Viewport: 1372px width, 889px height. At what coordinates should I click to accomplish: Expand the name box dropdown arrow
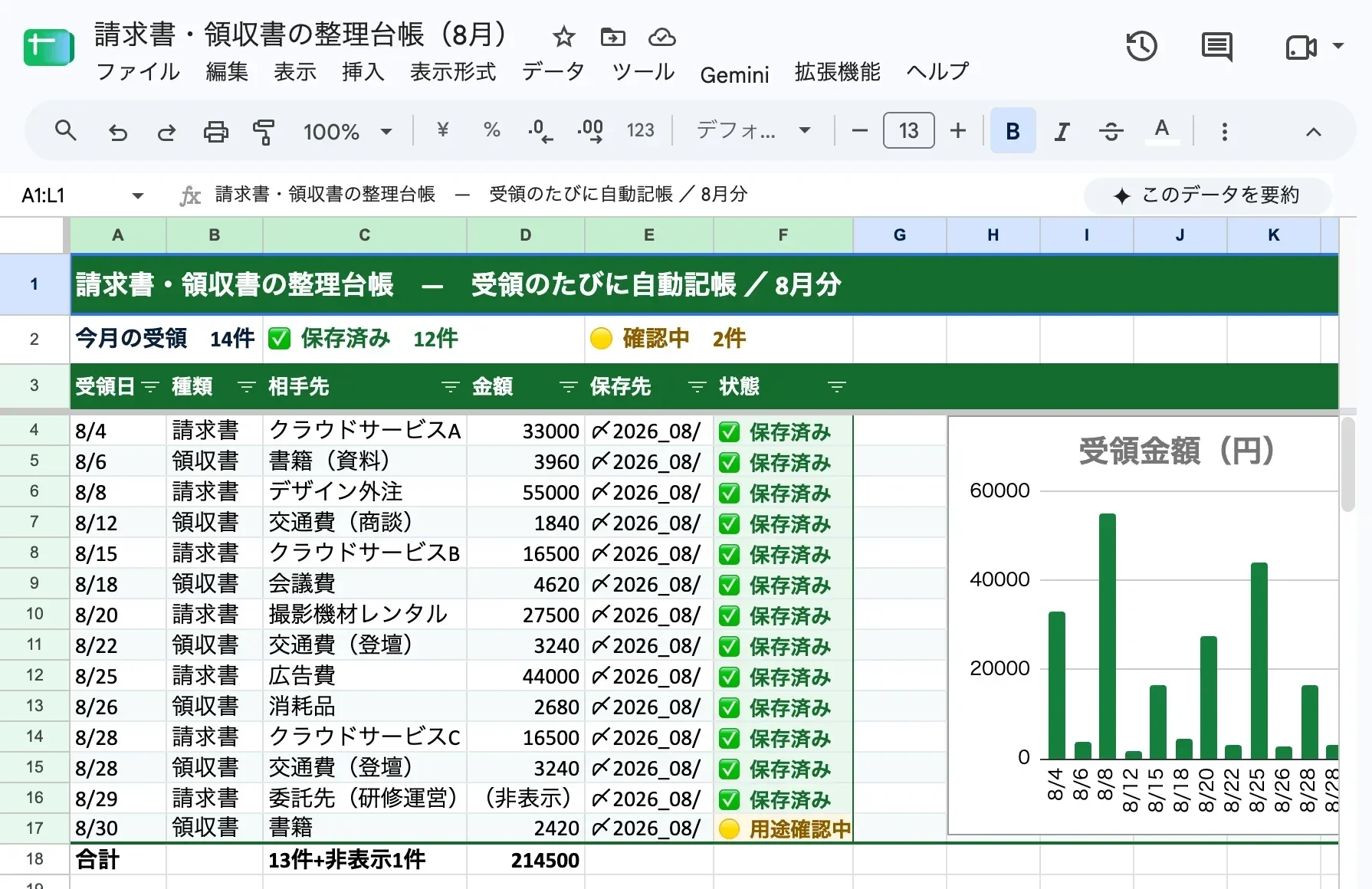(138, 195)
